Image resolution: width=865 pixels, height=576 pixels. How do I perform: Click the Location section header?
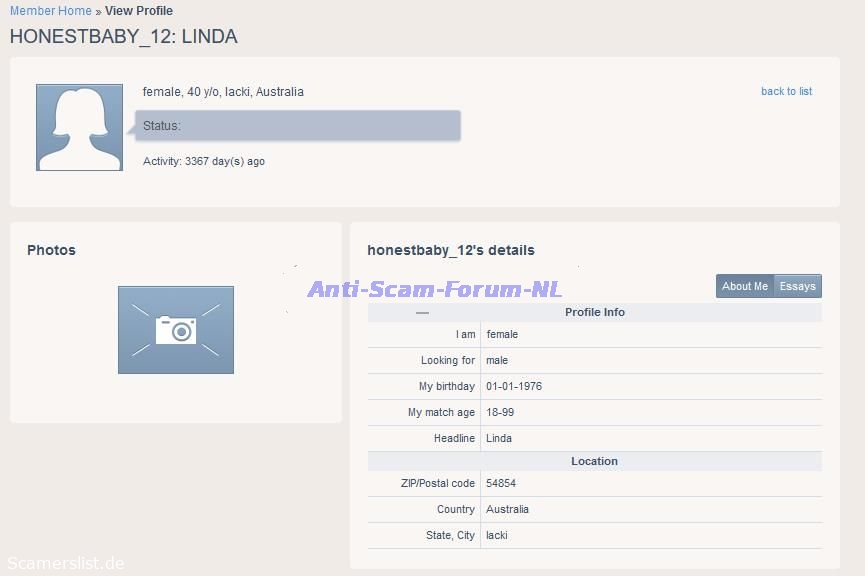pyautogui.click(x=594, y=461)
